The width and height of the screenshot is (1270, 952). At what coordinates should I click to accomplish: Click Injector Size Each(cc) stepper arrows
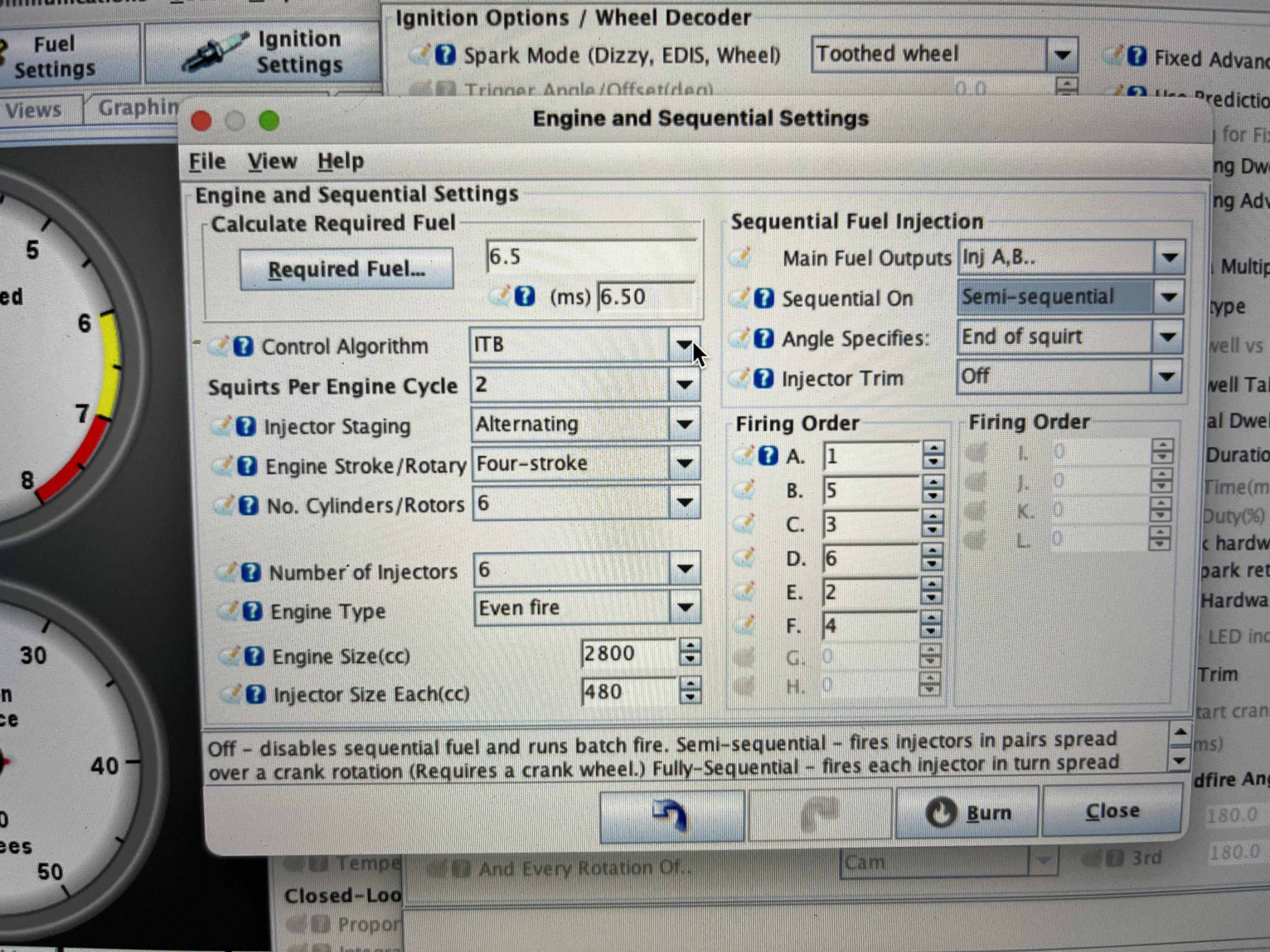pyautogui.click(x=689, y=690)
